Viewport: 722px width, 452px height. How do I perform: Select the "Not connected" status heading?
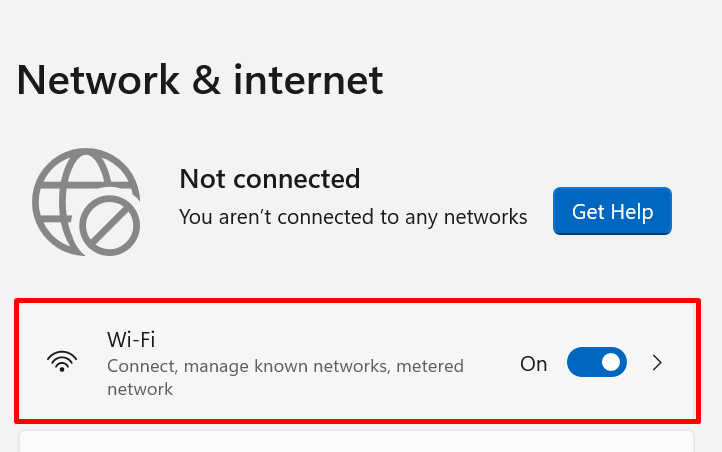point(269,179)
